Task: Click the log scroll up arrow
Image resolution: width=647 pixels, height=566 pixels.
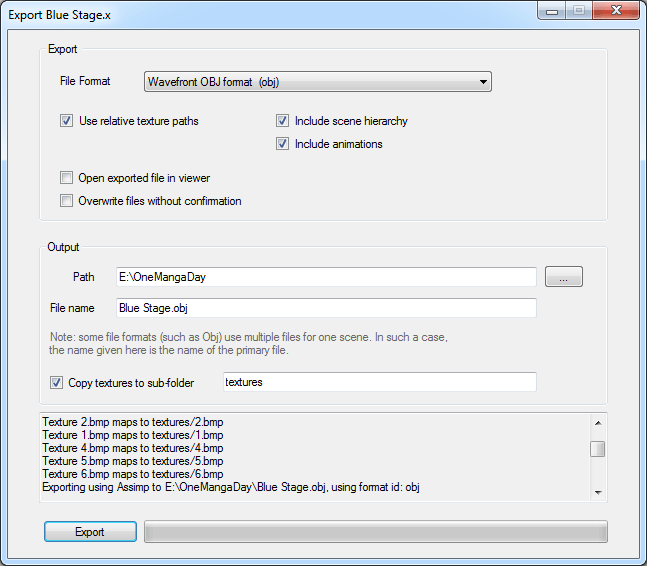Action: [x=598, y=423]
